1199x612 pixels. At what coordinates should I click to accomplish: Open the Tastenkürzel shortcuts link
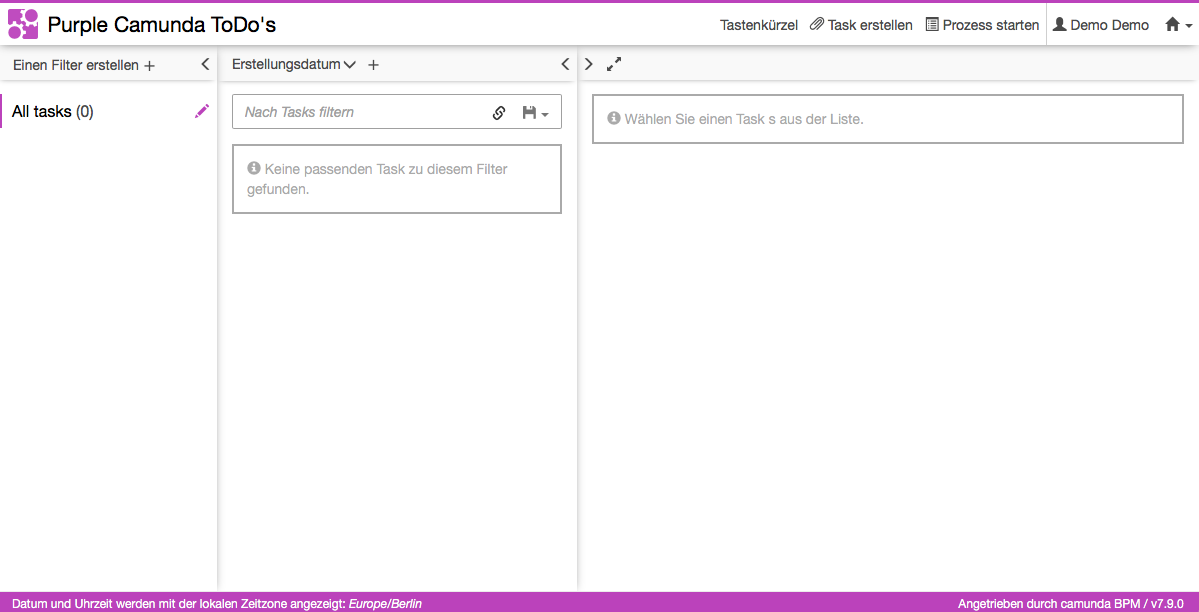(759, 24)
